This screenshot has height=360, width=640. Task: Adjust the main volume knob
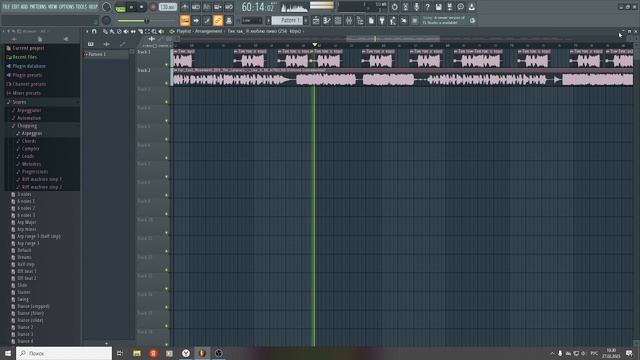(x=107, y=7)
